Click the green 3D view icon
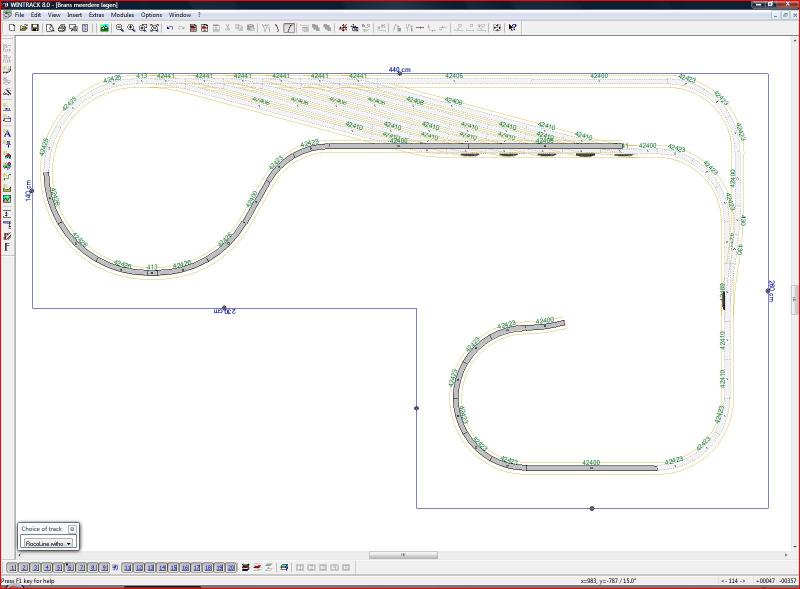 (105, 28)
